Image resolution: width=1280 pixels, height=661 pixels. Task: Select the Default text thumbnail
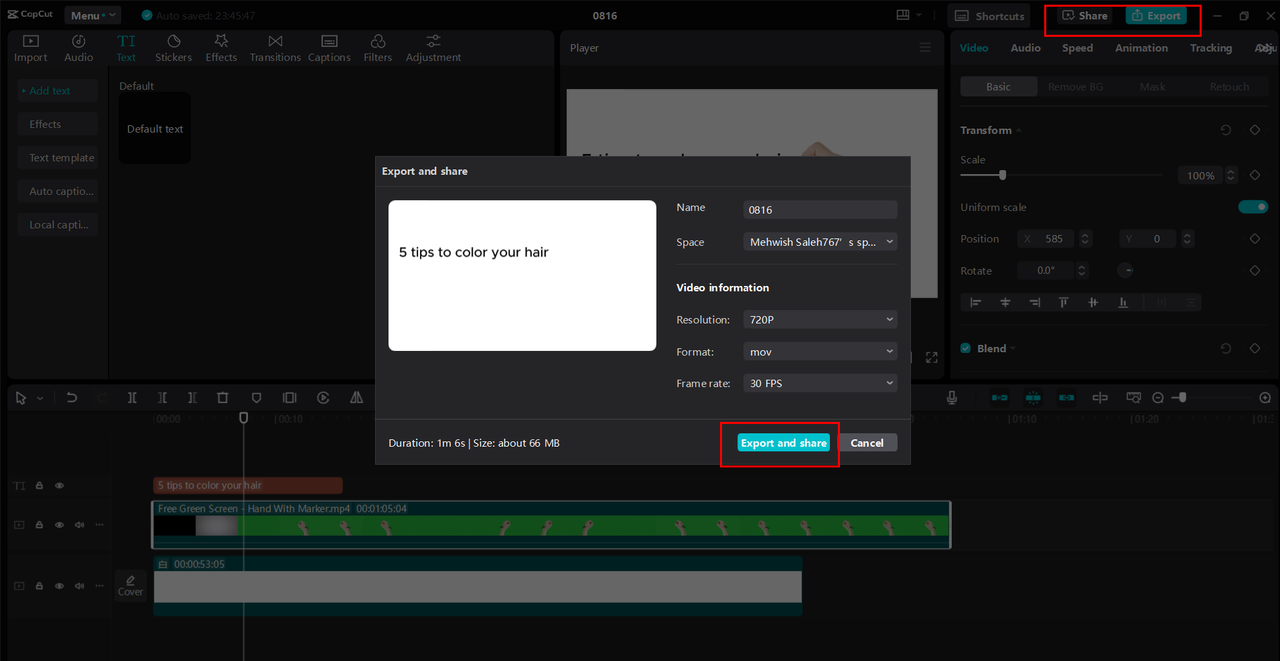[x=155, y=129]
